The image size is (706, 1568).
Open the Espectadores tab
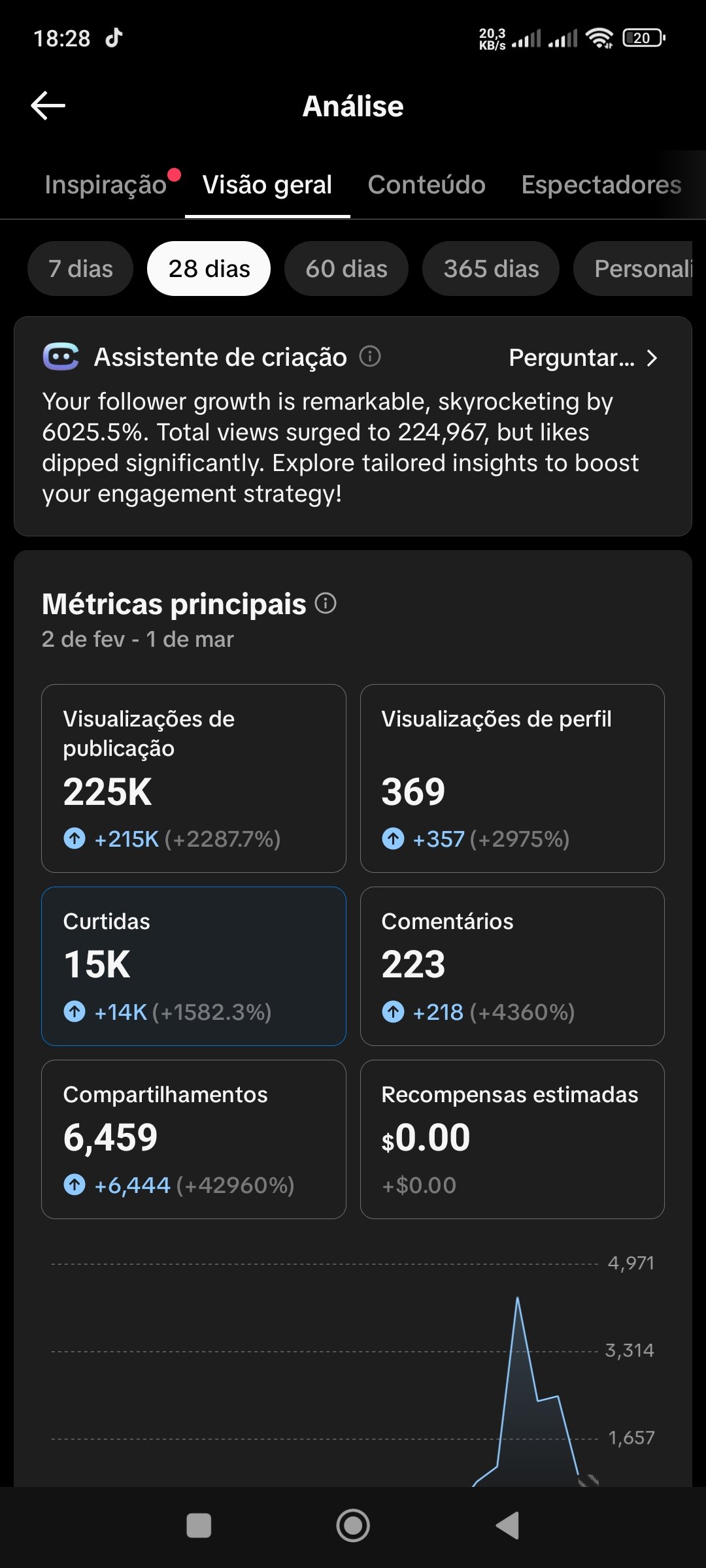[601, 185]
